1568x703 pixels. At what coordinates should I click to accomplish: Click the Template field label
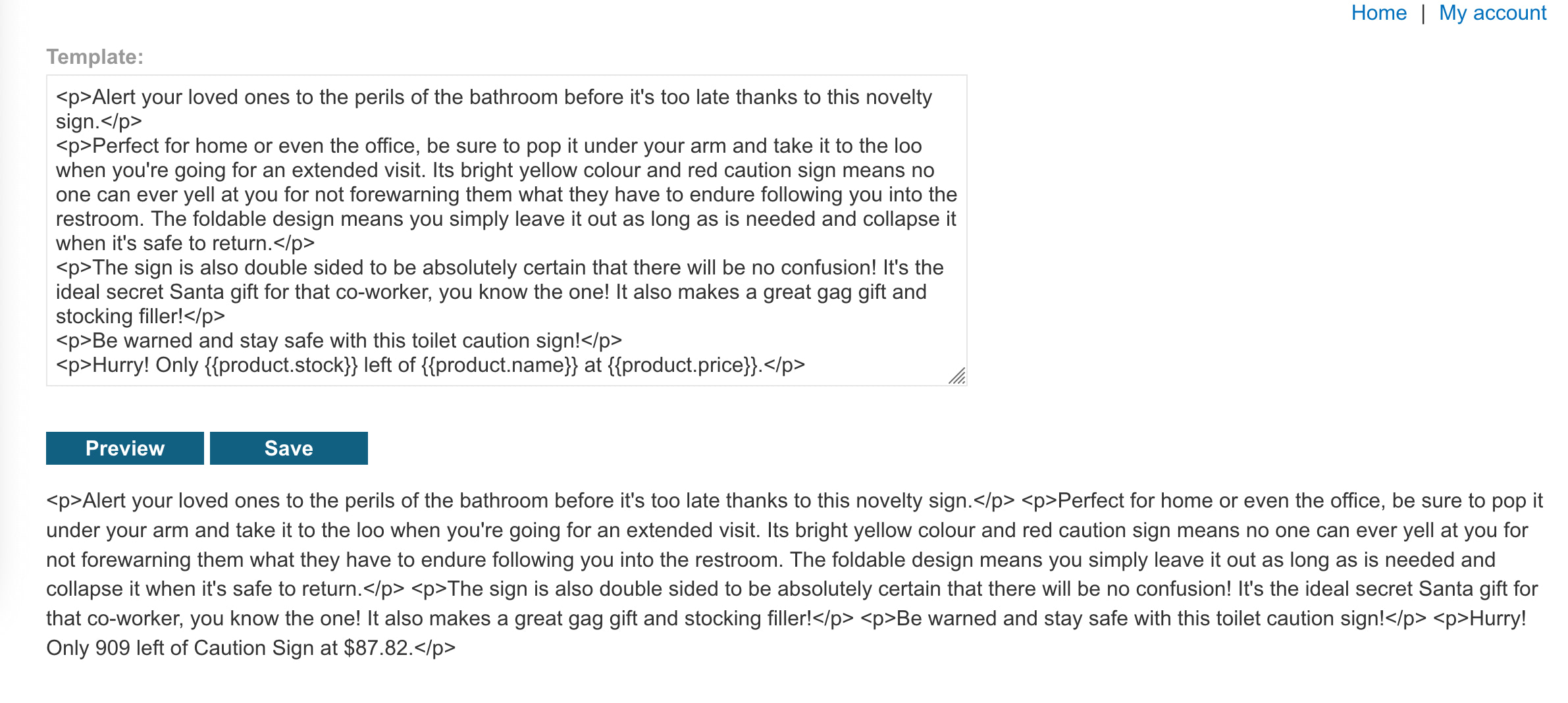(x=95, y=57)
